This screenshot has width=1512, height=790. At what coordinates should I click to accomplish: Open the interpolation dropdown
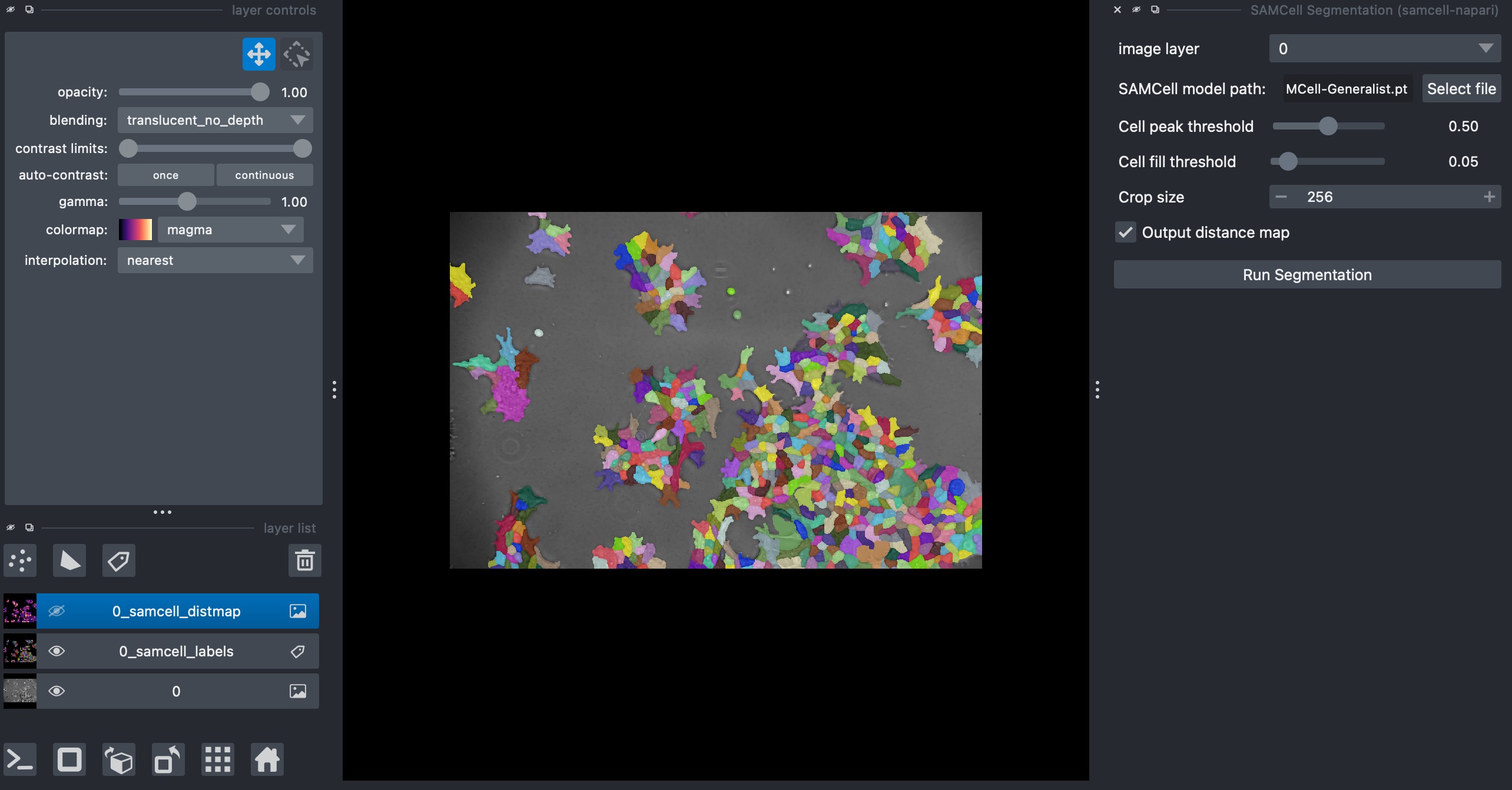click(215, 260)
